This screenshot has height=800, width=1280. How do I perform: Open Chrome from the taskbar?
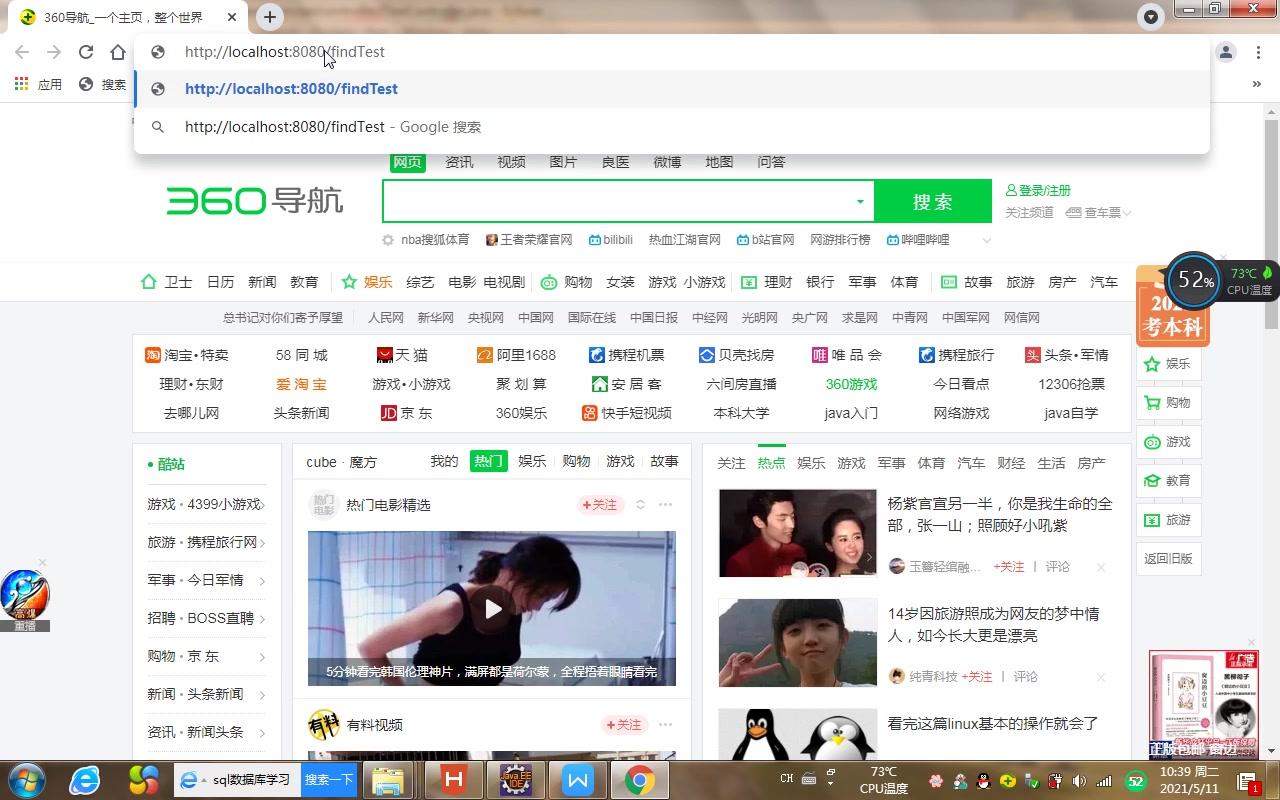pyautogui.click(x=640, y=780)
